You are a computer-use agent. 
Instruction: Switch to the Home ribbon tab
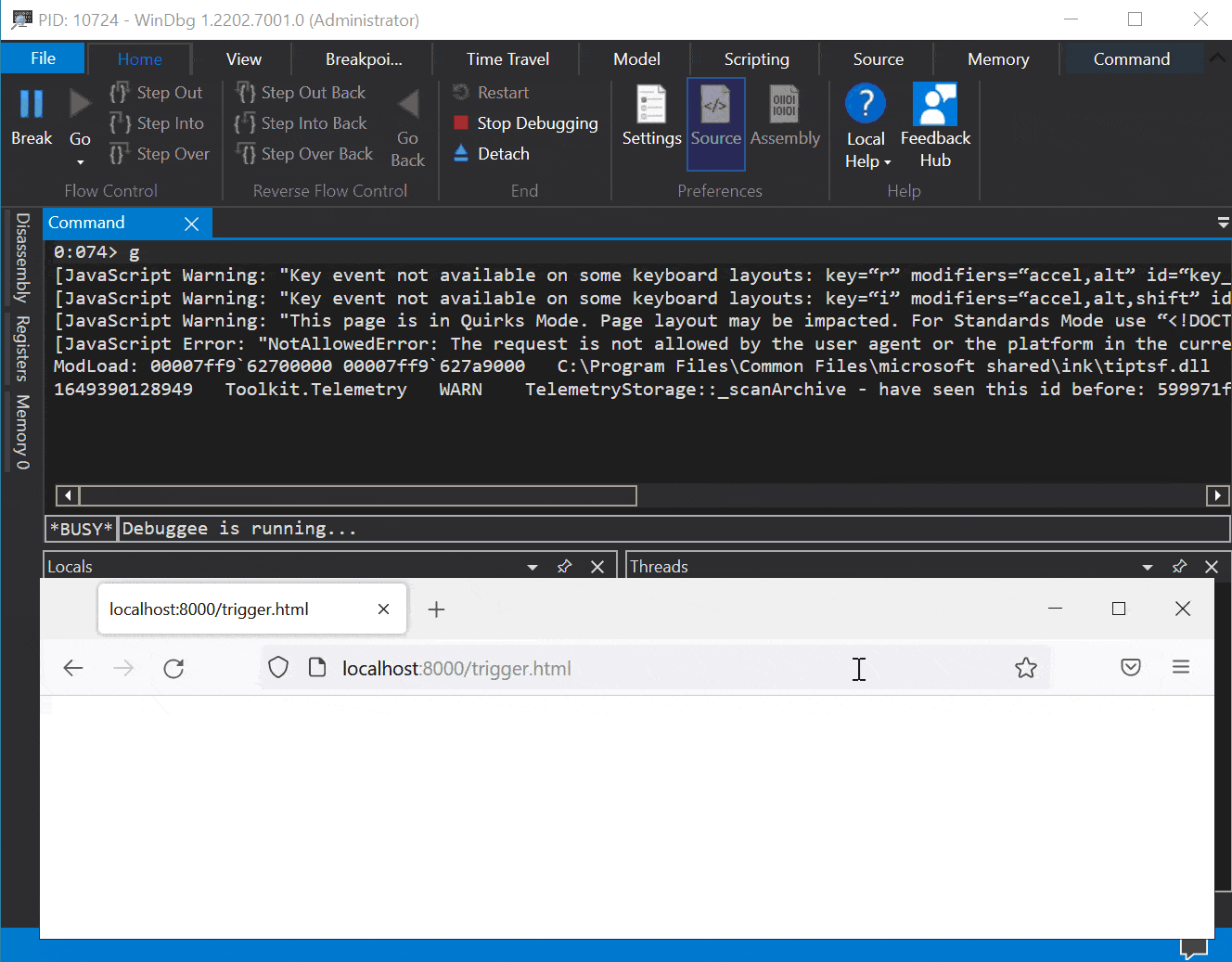[140, 59]
